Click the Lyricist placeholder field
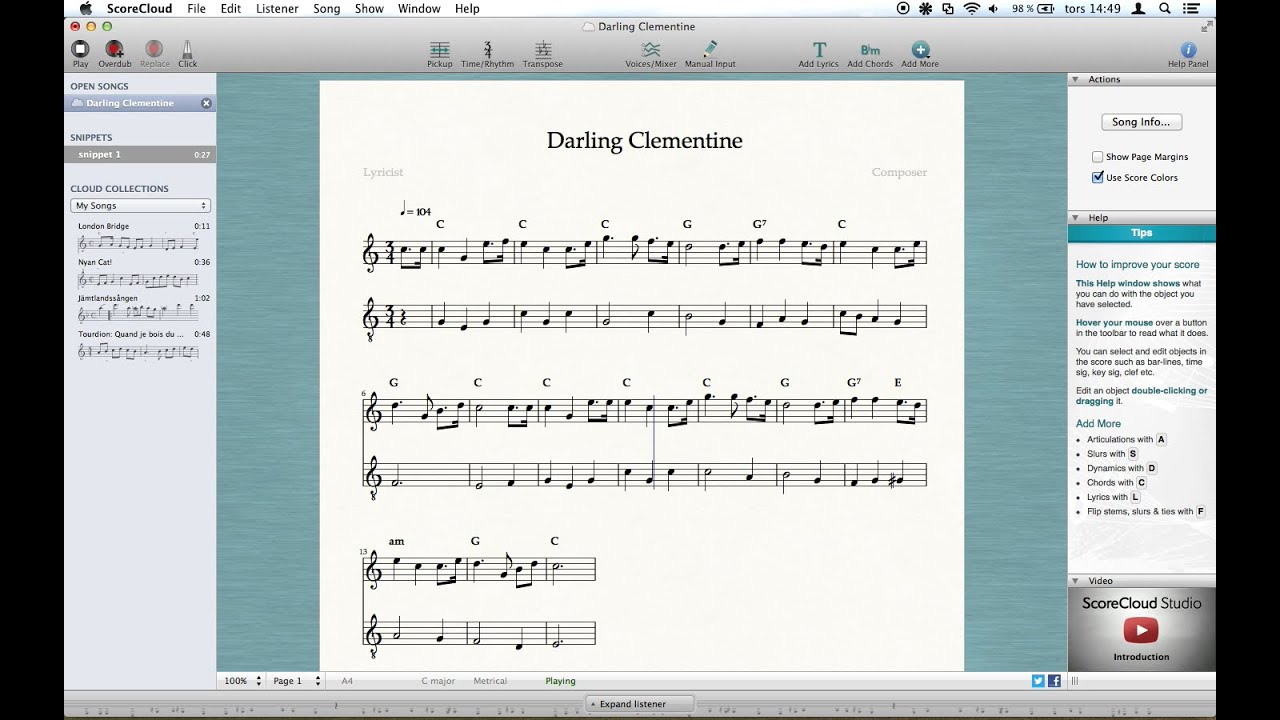1280x720 pixels. pyautogui.click(x=383, y=172)
